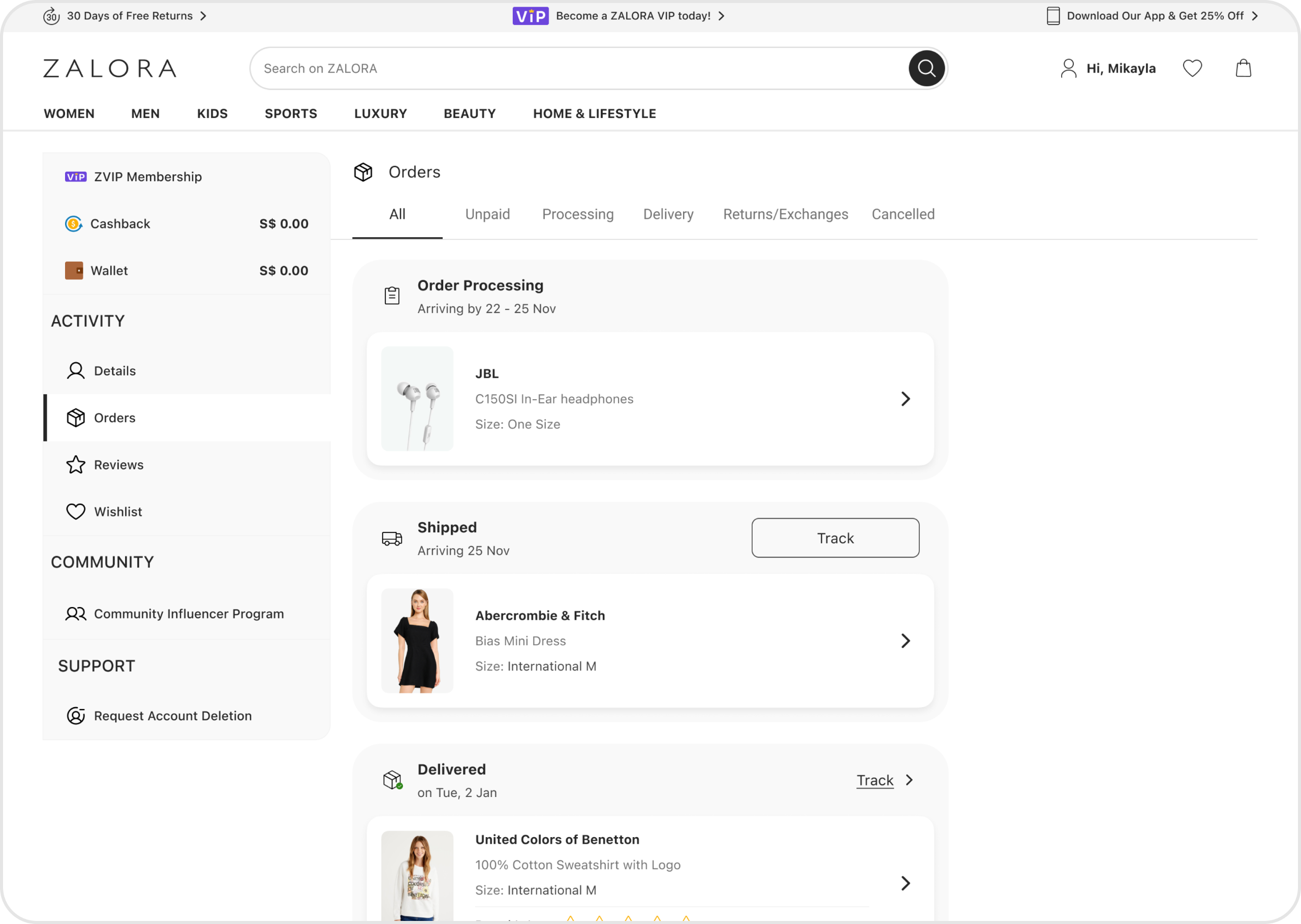Click the ZVIP Membership VIP badge
This screenshot has height=924, width=1301.
point(76,177)
